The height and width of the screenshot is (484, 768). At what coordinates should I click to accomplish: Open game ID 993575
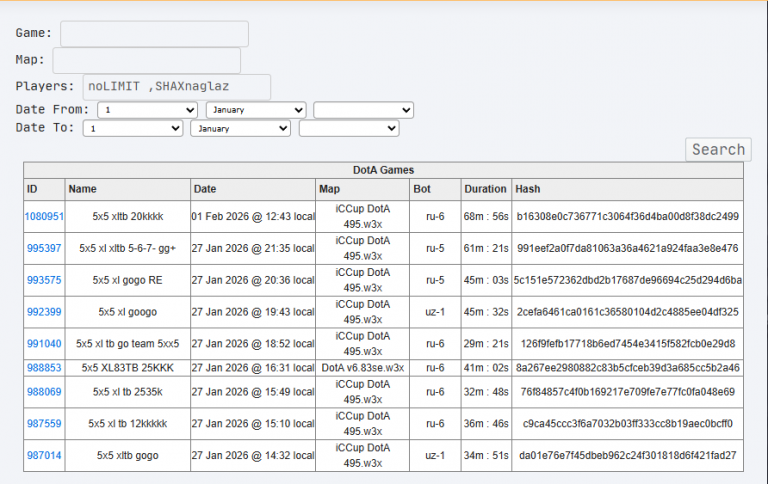(44, 280)
